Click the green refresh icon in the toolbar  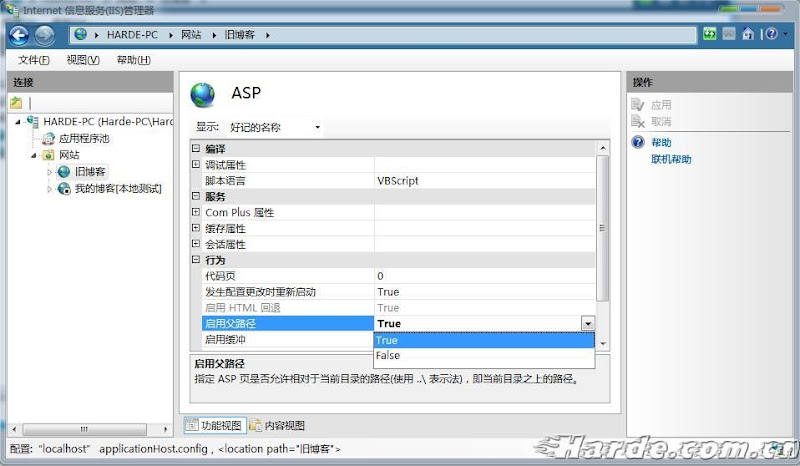tap(709, 34)
